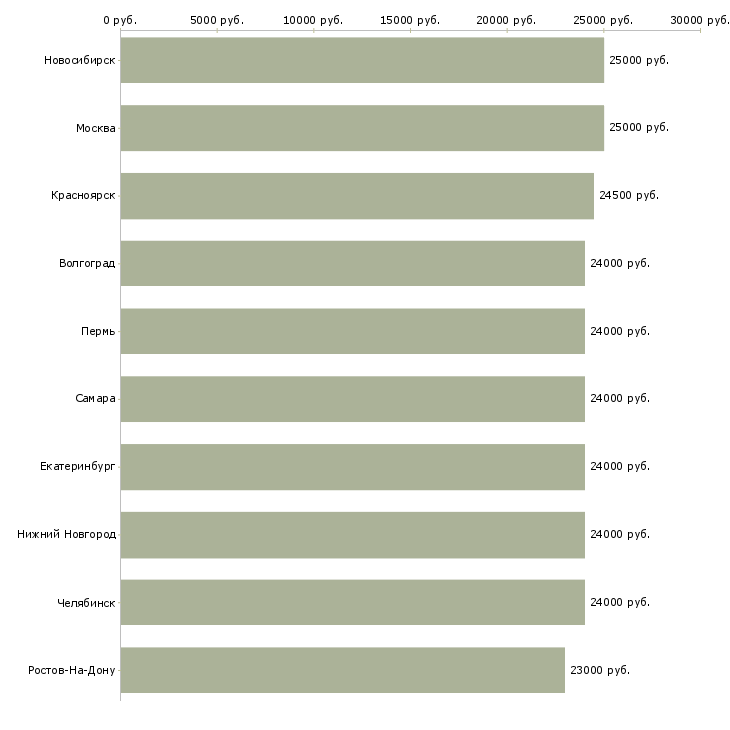Click the Волгоград city label
The image size is (730, 730).
pos(87,264)
